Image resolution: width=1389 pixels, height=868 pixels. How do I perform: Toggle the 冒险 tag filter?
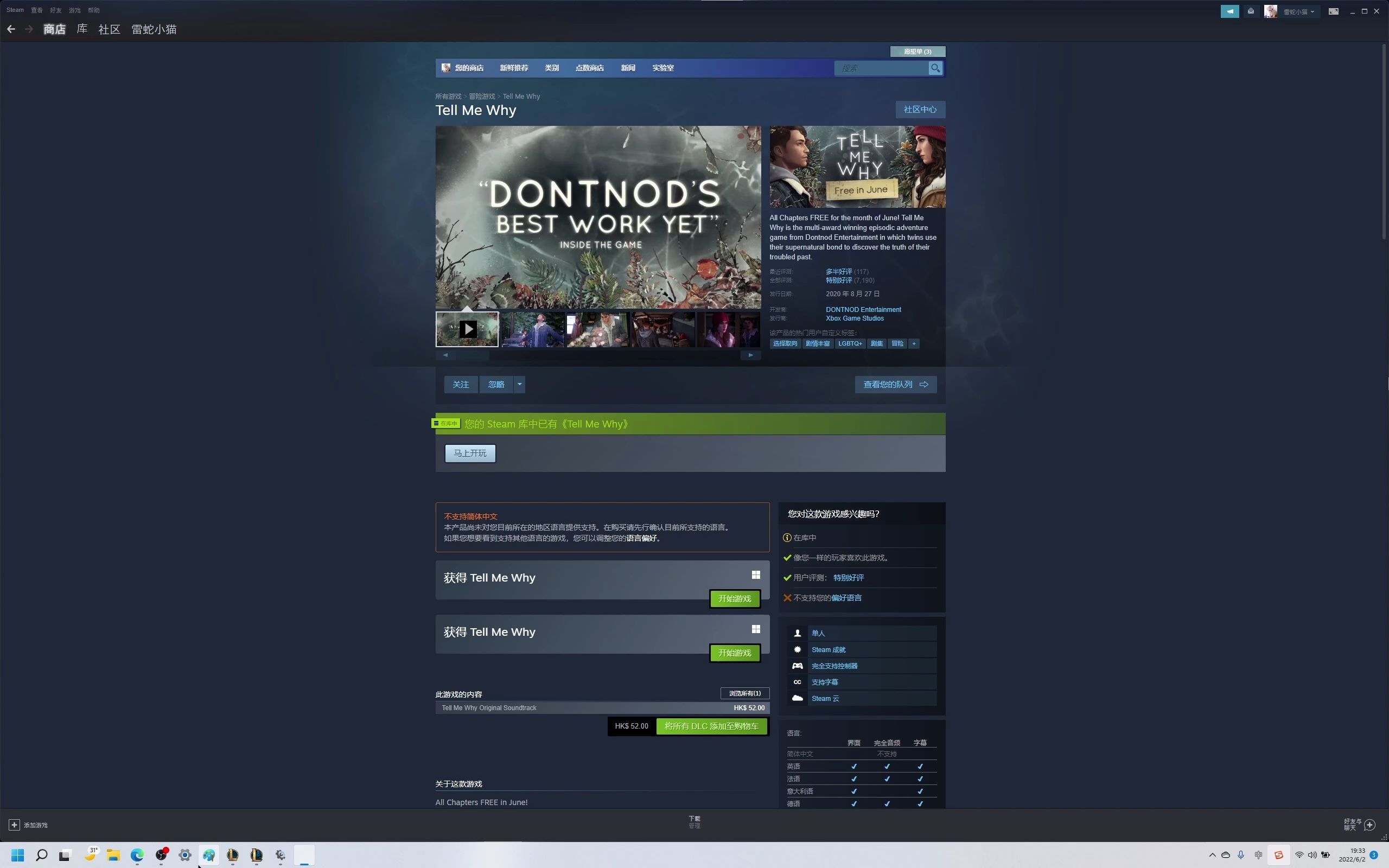(x=897, y=343)
